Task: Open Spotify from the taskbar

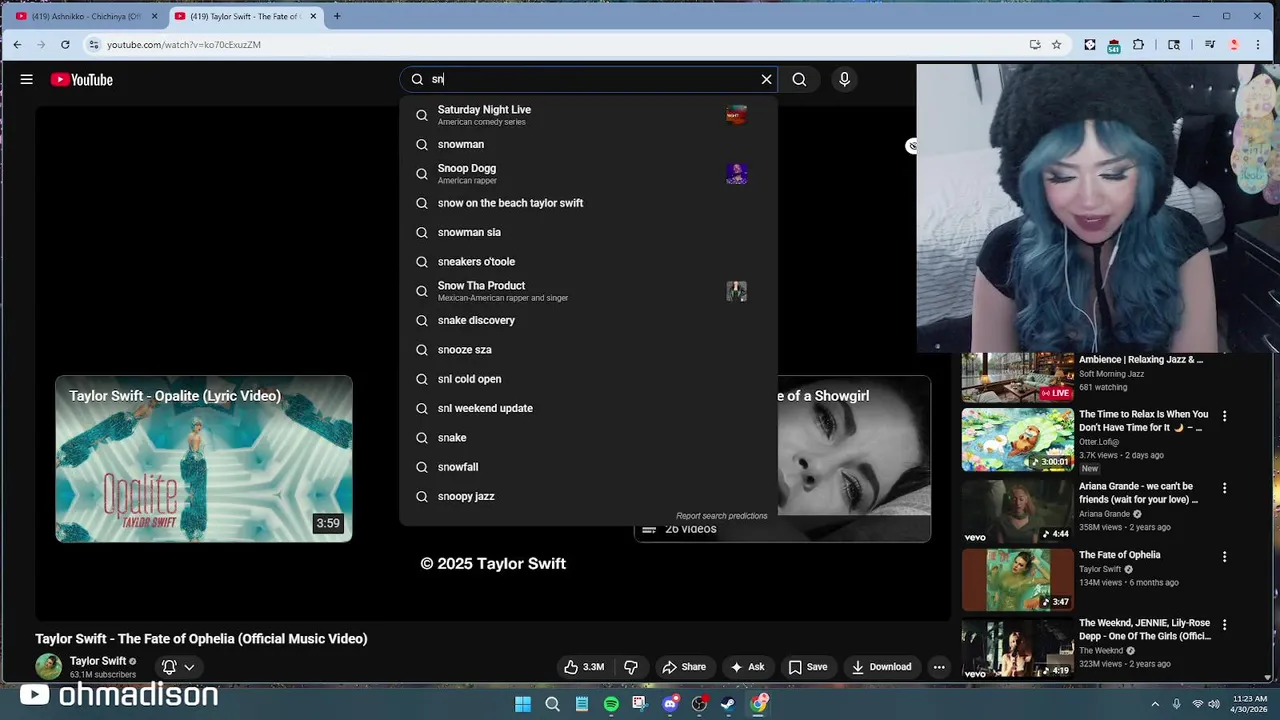Action: click(611, 704)
